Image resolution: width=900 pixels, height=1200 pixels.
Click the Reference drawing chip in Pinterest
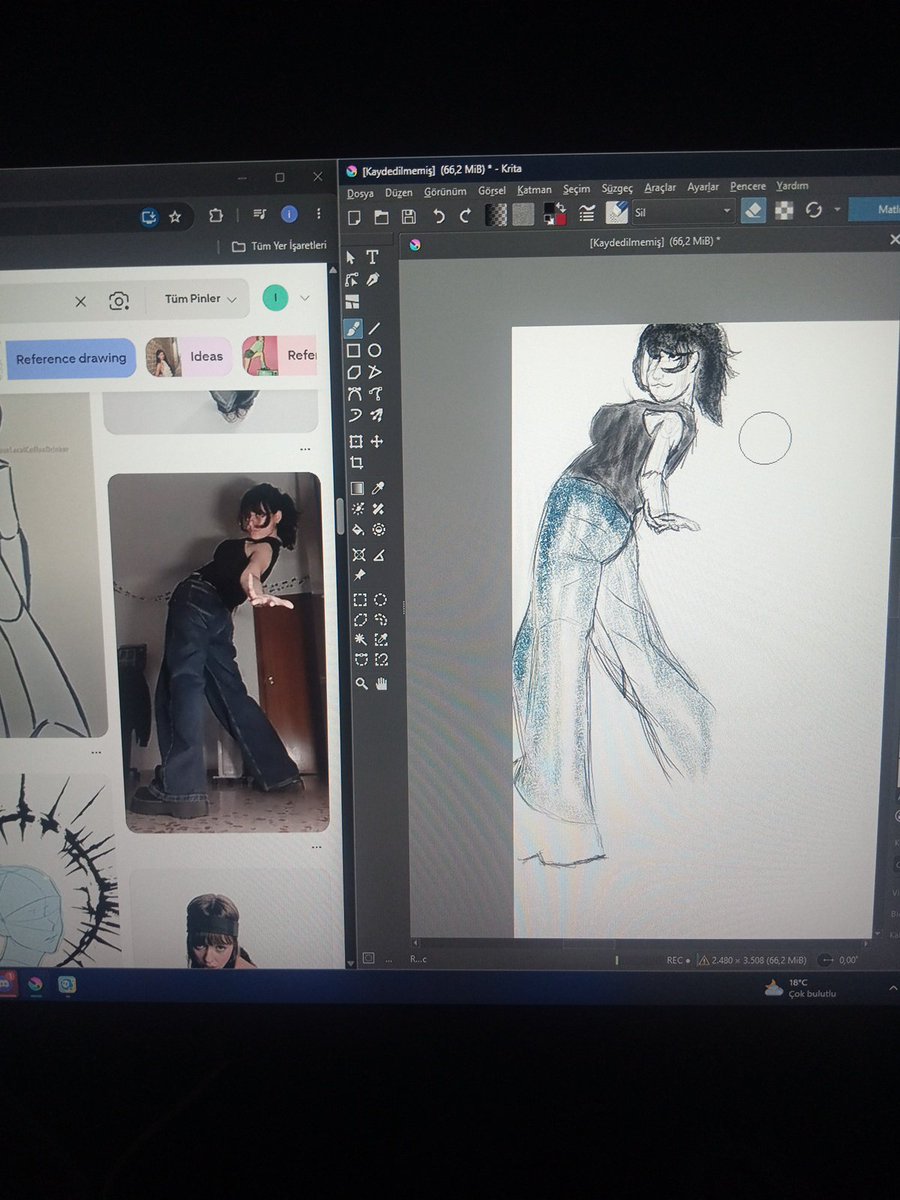click(x=71, y=359)
